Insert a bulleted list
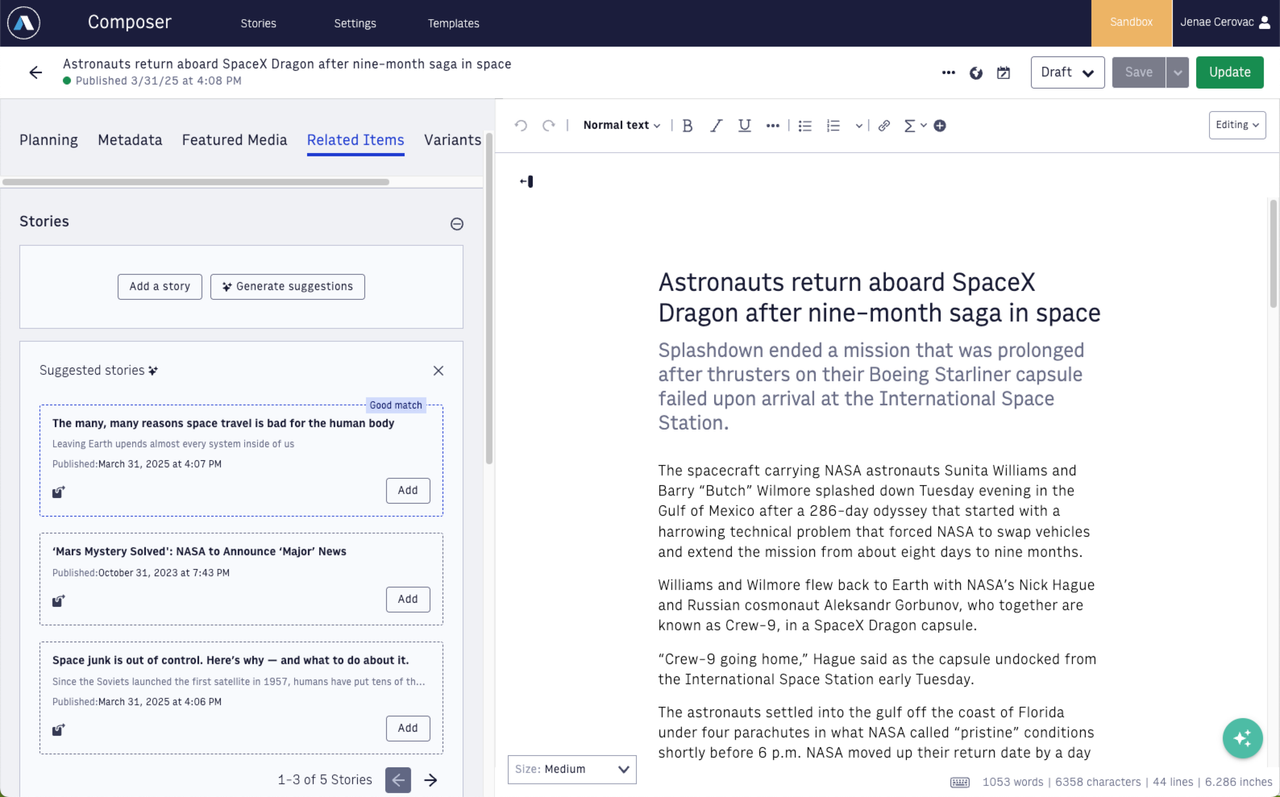The height and width of the screenshot is (797, 1280). (x=805, y=125)
